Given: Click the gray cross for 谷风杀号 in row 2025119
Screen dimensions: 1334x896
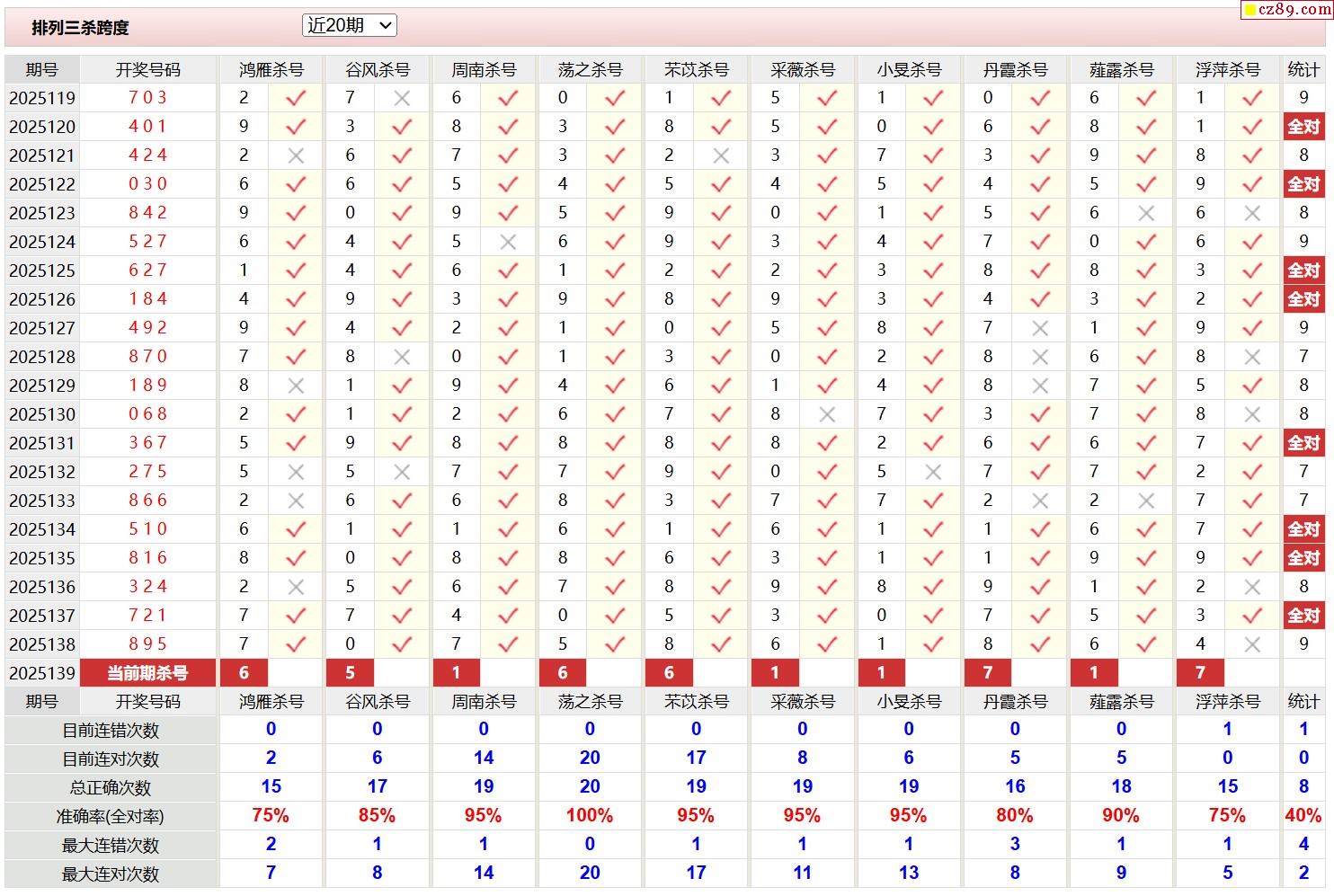Looking at the screenshot, I should coord(402,98).
